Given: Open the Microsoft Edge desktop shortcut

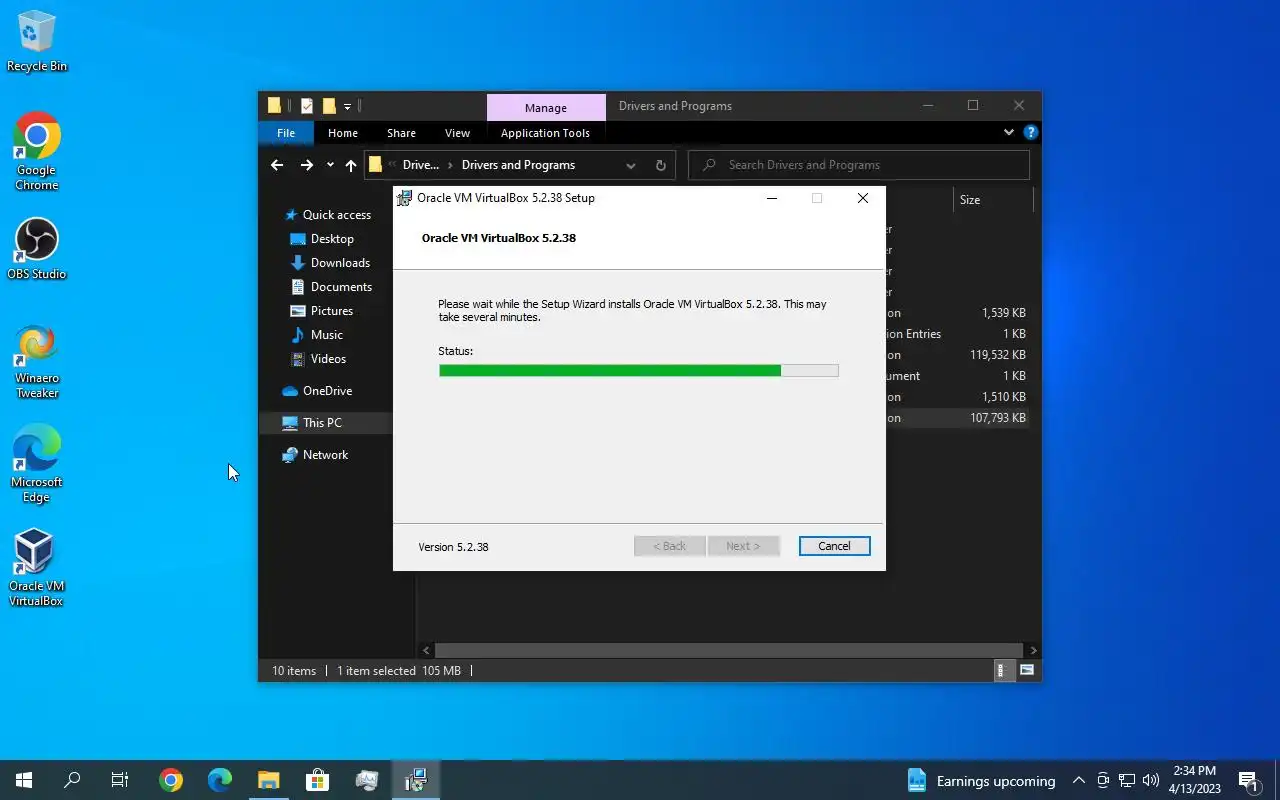Looking at the screenshot, I should point(37,464).
